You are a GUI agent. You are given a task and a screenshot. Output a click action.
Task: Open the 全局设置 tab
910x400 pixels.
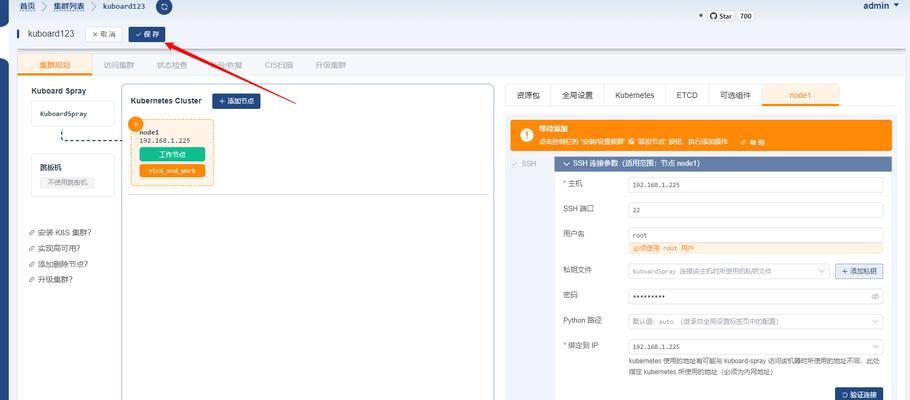coord(577,95)
